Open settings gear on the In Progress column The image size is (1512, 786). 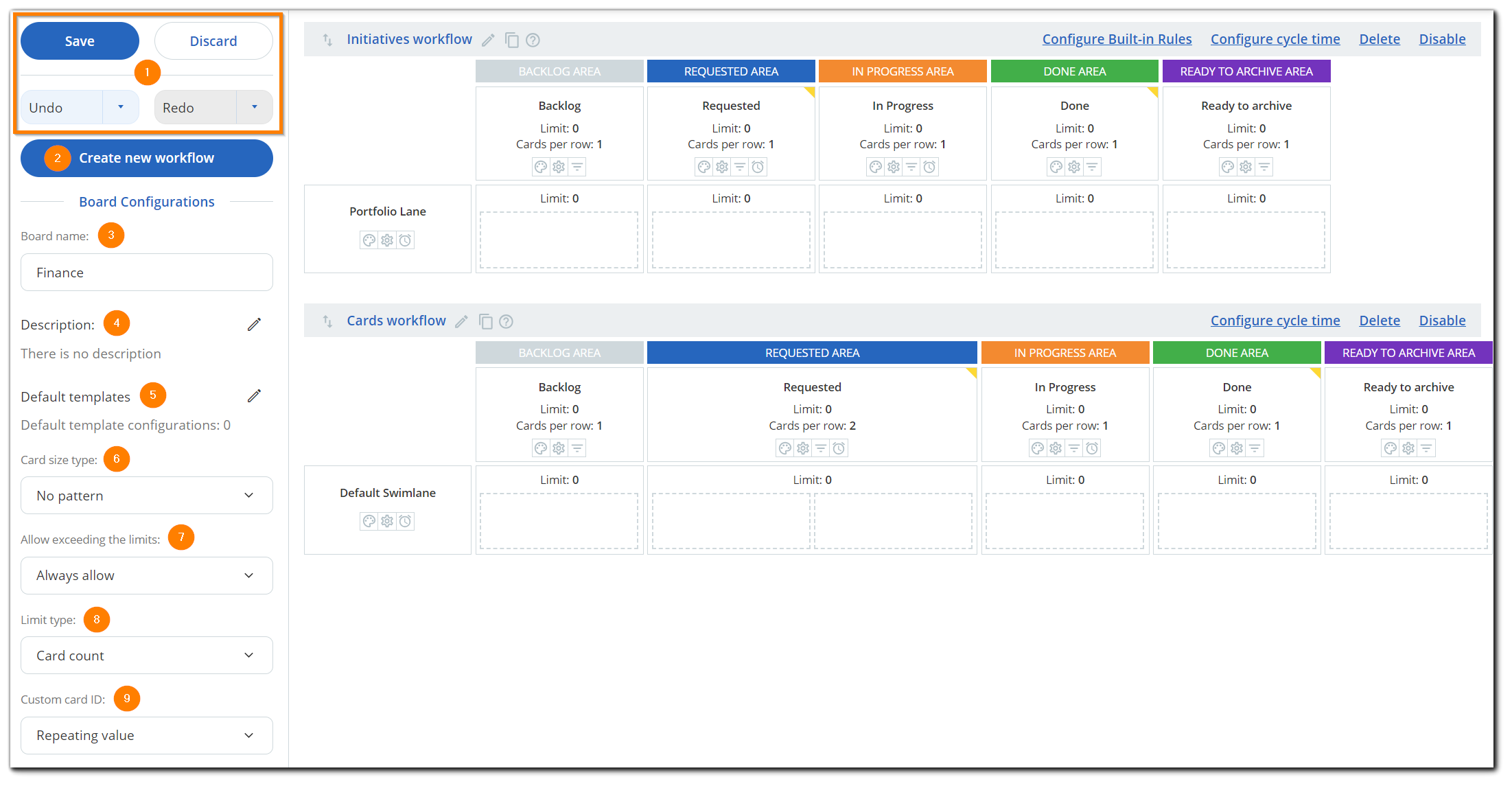[893, 166]
